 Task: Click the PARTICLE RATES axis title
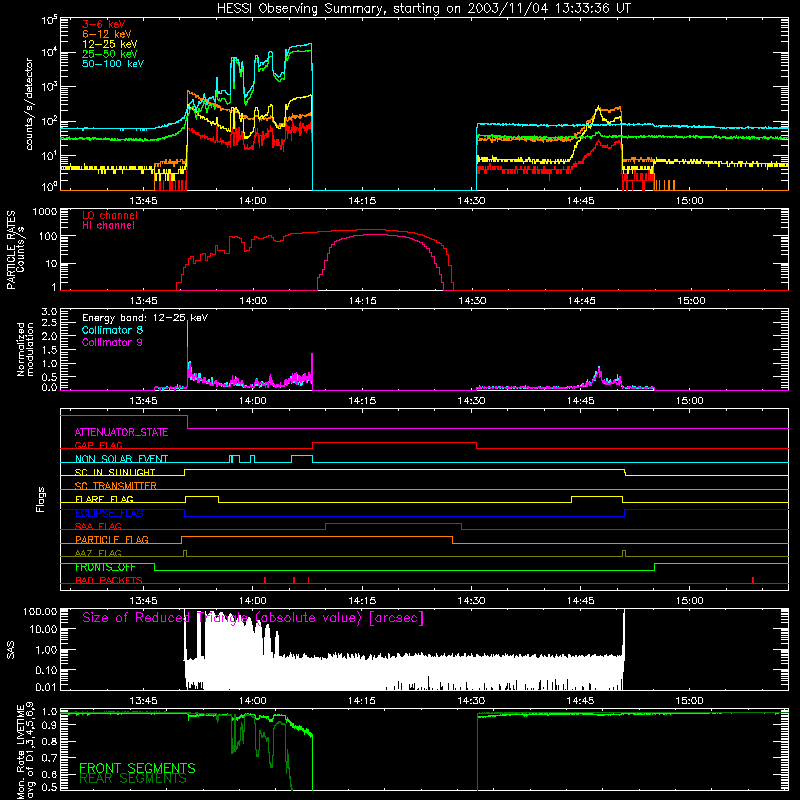pos(11,250)
